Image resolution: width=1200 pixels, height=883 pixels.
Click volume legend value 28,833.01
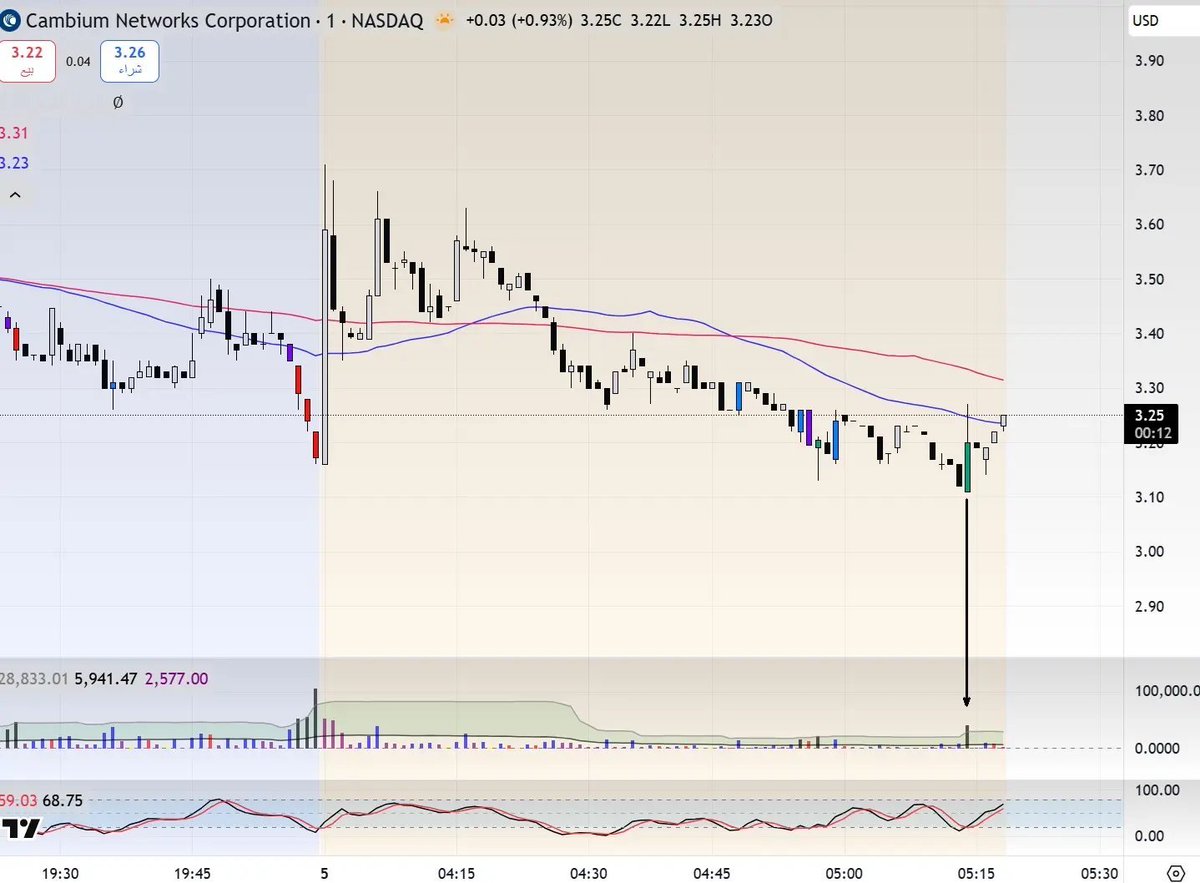pyautogui.click(x=34, y=679)
